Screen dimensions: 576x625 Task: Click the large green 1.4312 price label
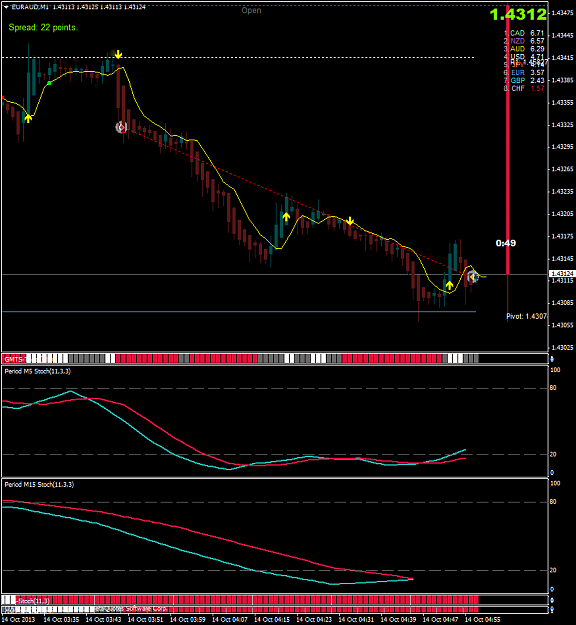[518, 15]
